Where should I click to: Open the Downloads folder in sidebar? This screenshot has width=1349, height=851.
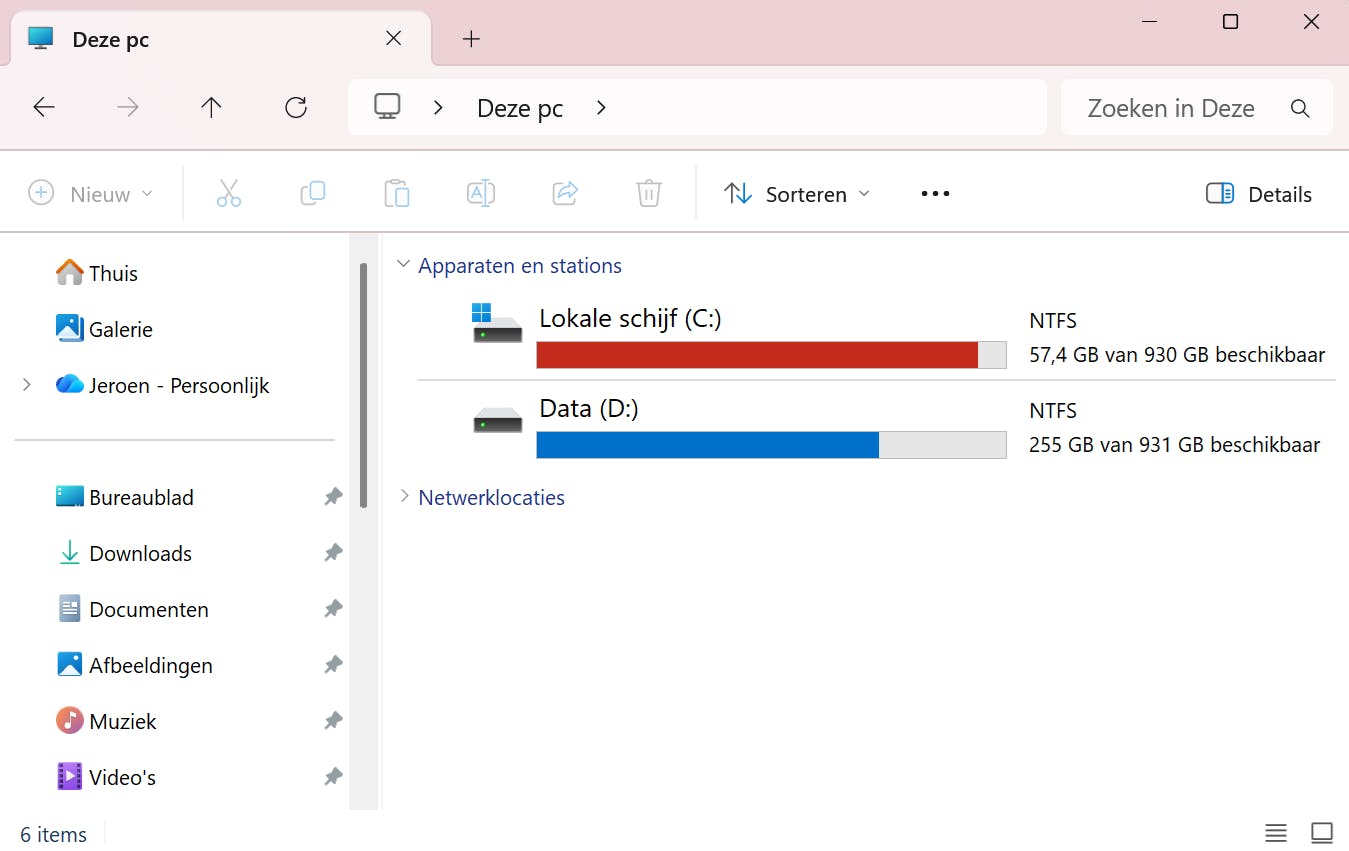pyautogui.click(x=140, y=553)
